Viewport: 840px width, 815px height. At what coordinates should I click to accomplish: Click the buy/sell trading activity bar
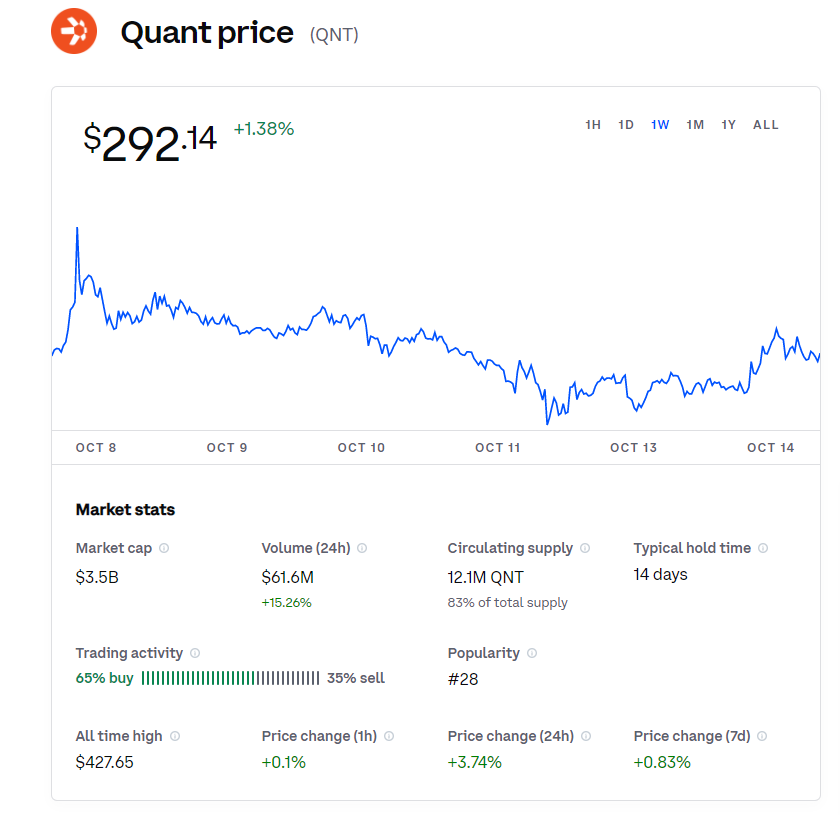coord(231,678)
